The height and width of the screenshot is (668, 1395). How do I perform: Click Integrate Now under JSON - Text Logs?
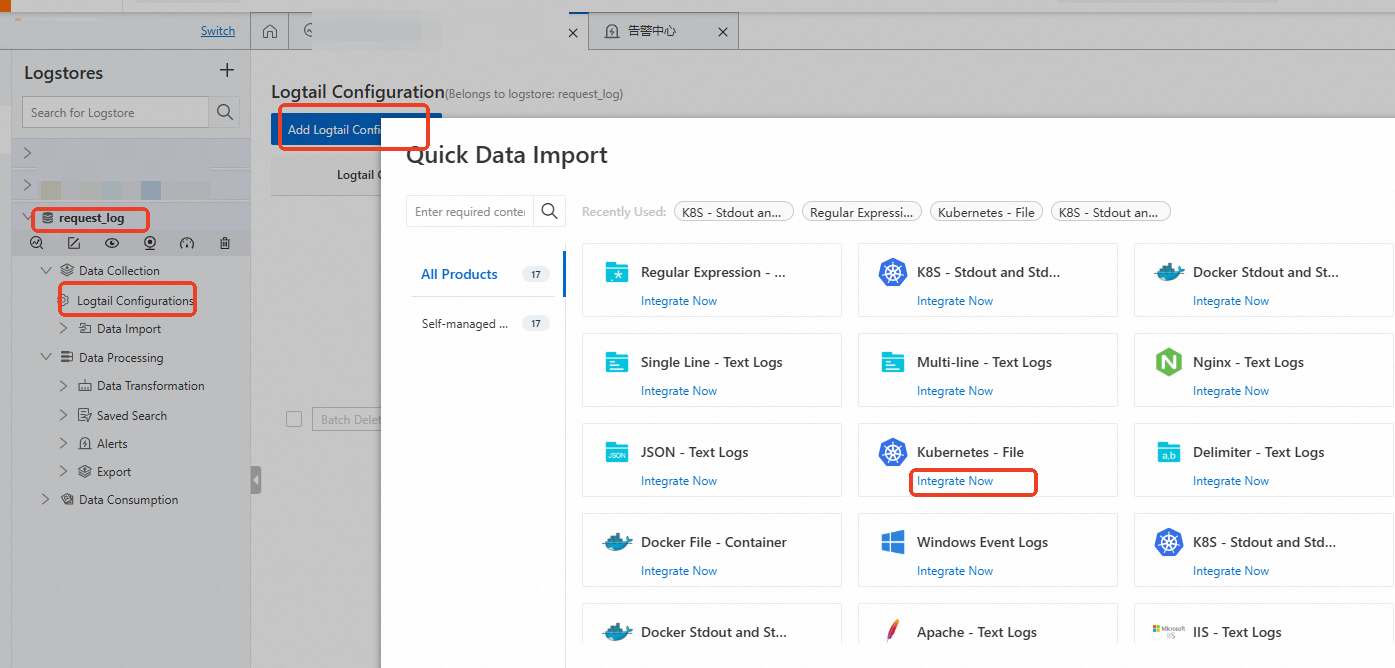tap(679, 481)
